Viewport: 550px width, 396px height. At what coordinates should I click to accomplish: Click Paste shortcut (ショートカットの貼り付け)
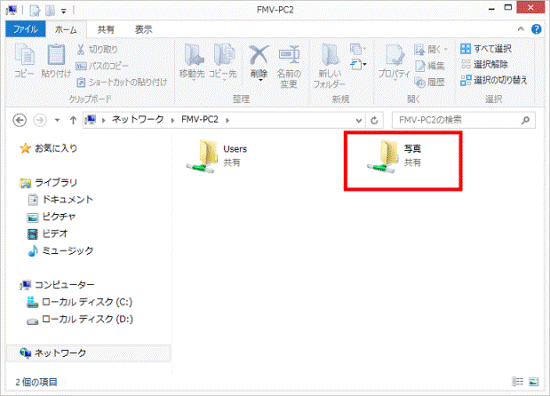pos(122,82)
